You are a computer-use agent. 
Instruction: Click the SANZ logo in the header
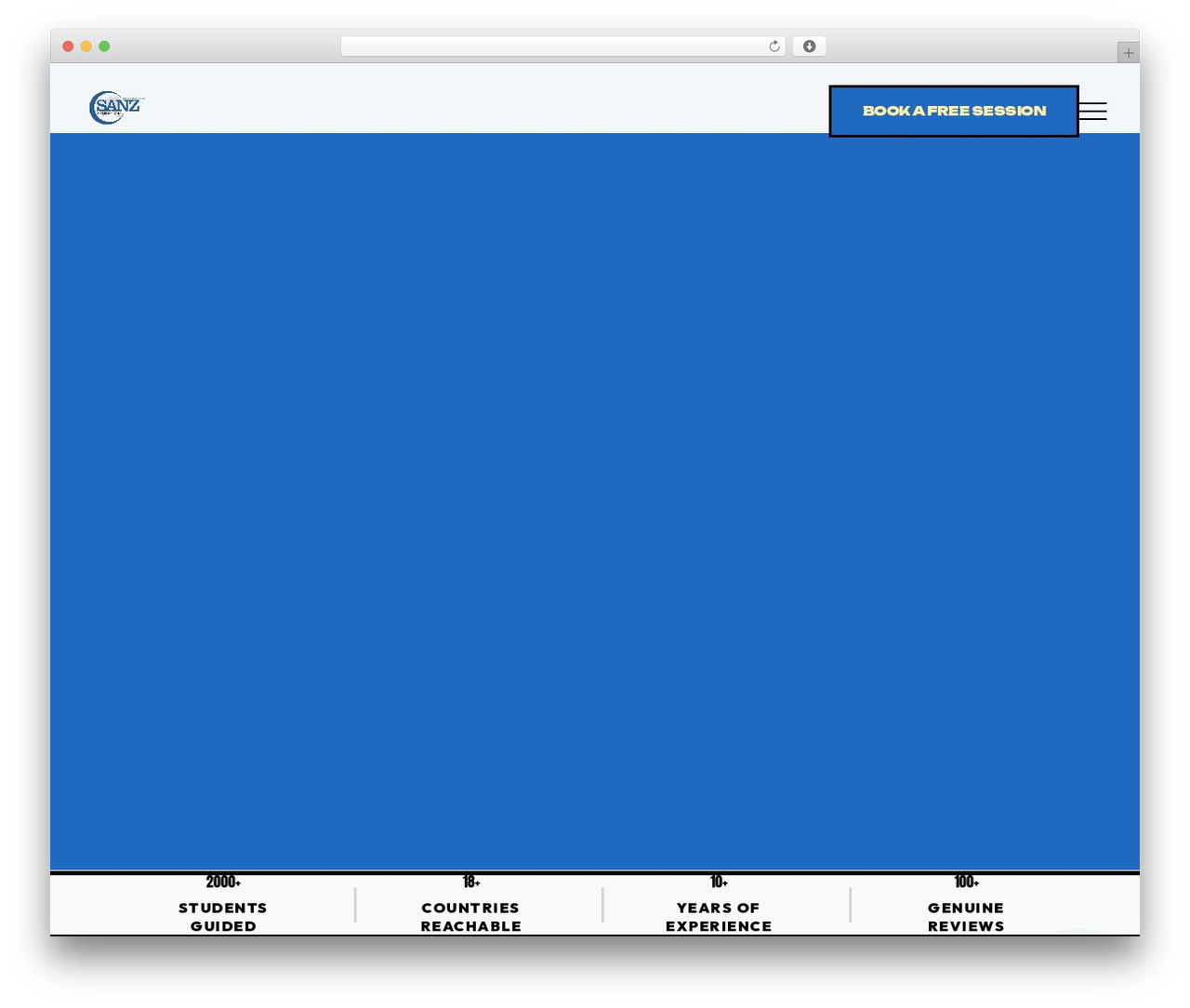pyautogui.click(x=117, y=108)
